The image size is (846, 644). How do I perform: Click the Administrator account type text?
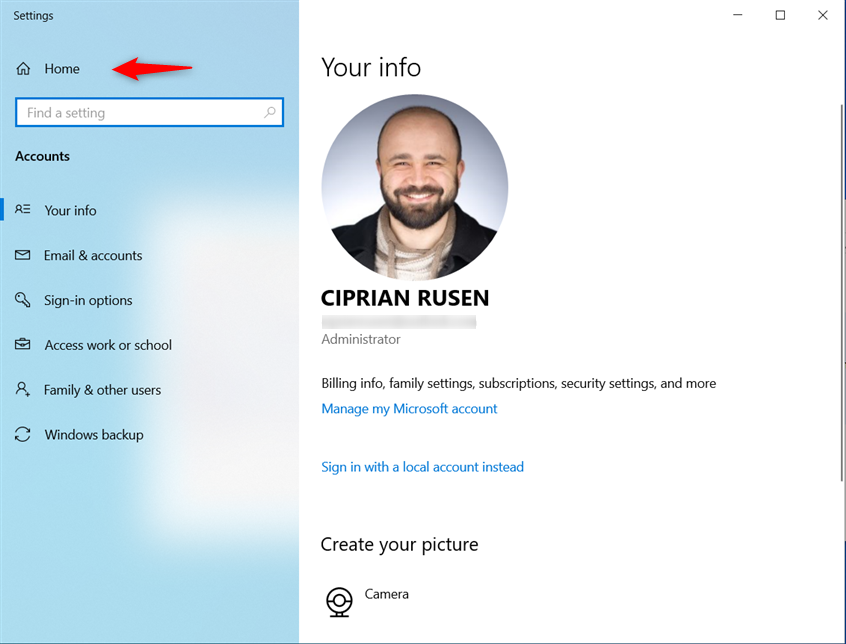pyautogui.click(x=361, y=339)
